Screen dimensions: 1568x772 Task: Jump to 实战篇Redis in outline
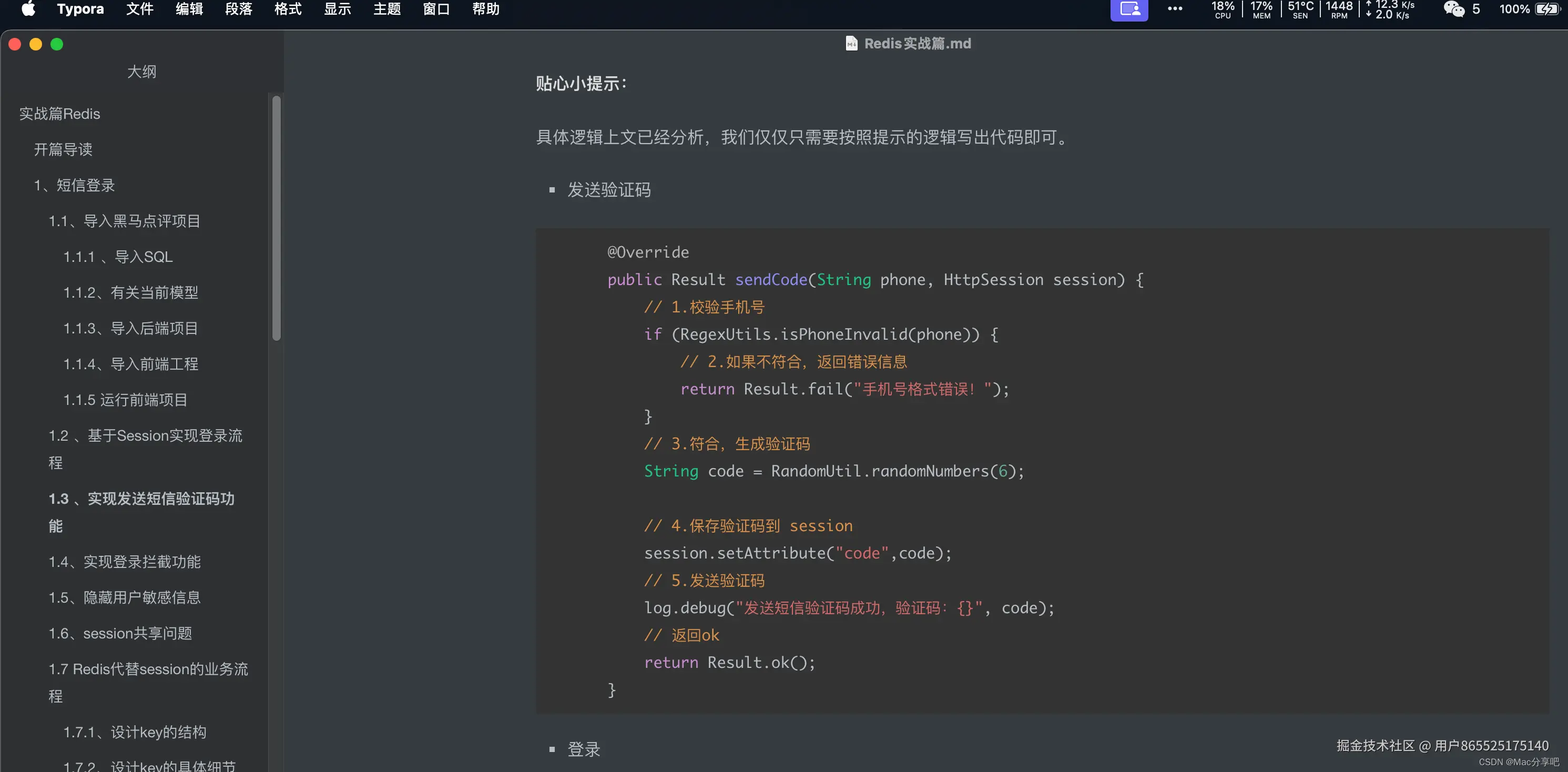point(59,114)
